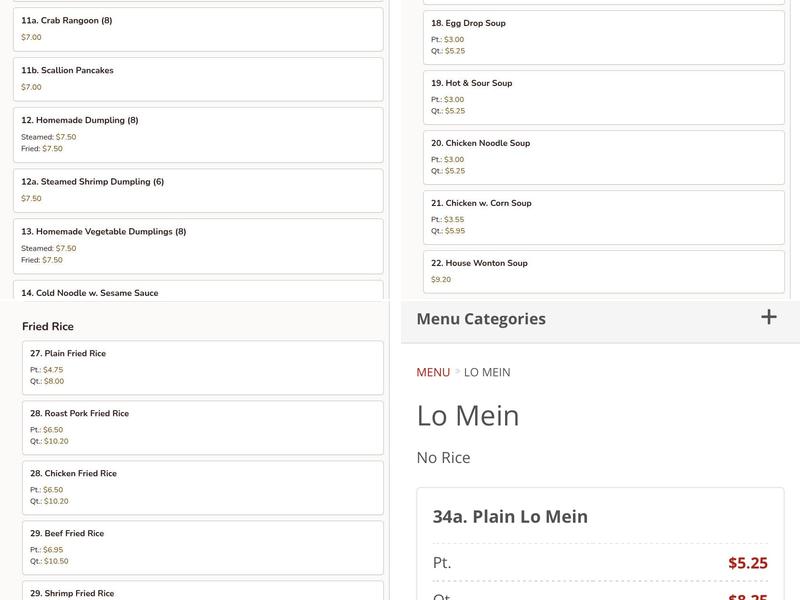Open Chicken Fried Rice card
The image size is (800, 600).
click(202, 486)
